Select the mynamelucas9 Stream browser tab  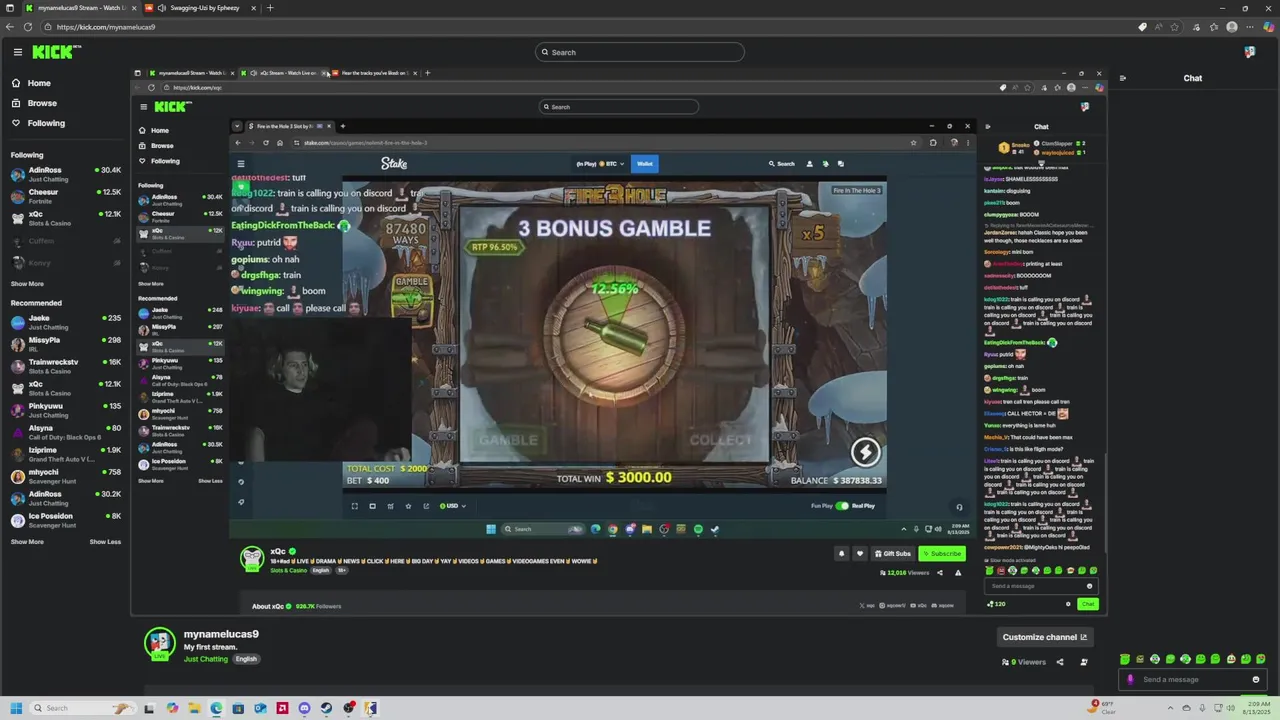[x=84, y=8]
